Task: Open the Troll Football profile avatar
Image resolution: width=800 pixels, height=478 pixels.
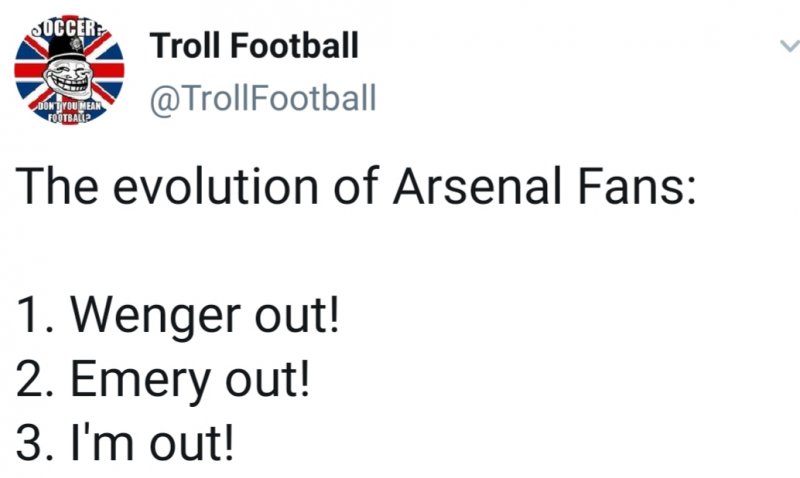Action: tap(69, 72)
